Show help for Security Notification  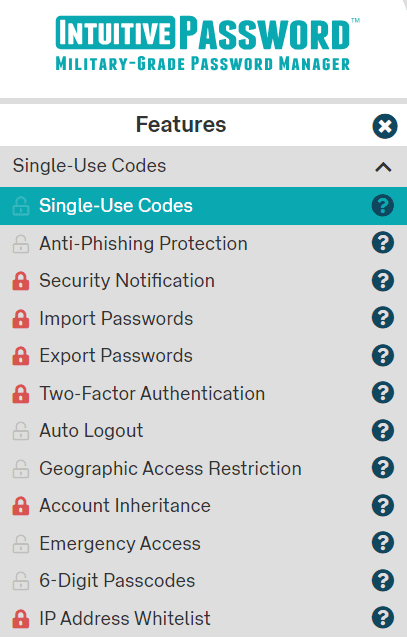[x=383, y=280]
